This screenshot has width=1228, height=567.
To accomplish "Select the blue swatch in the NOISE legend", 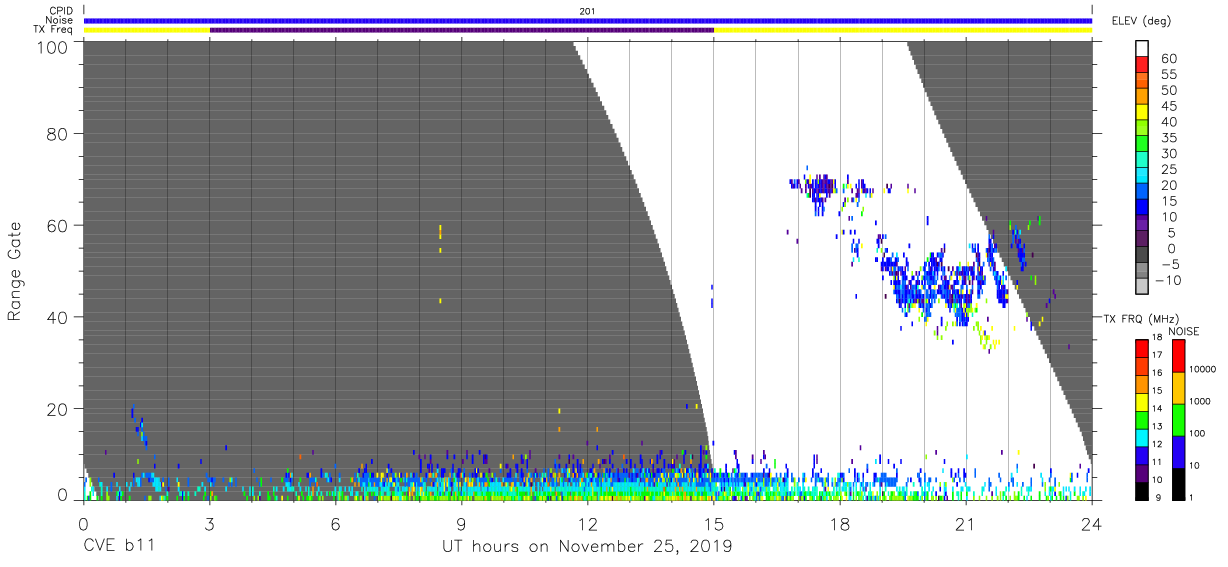I will pos(1179,452).
